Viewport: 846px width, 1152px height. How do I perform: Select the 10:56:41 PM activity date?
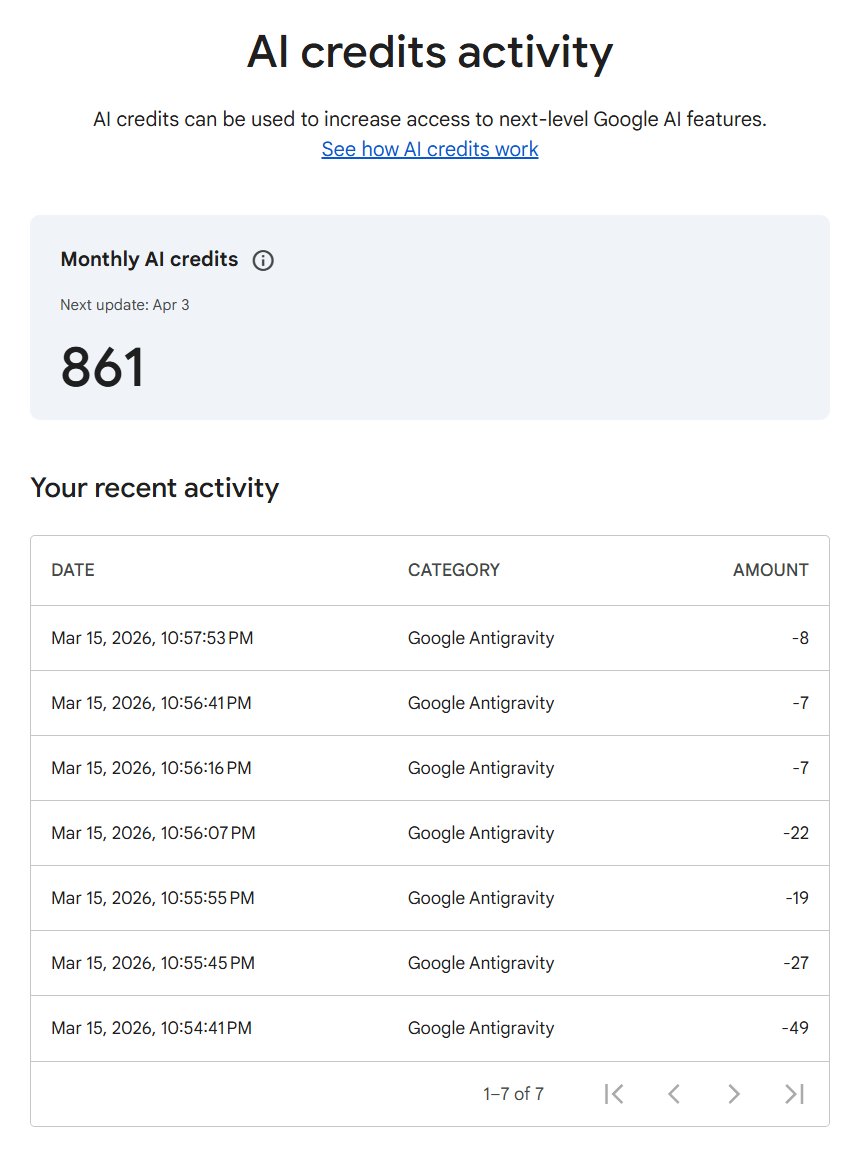[x=151, y=703]
